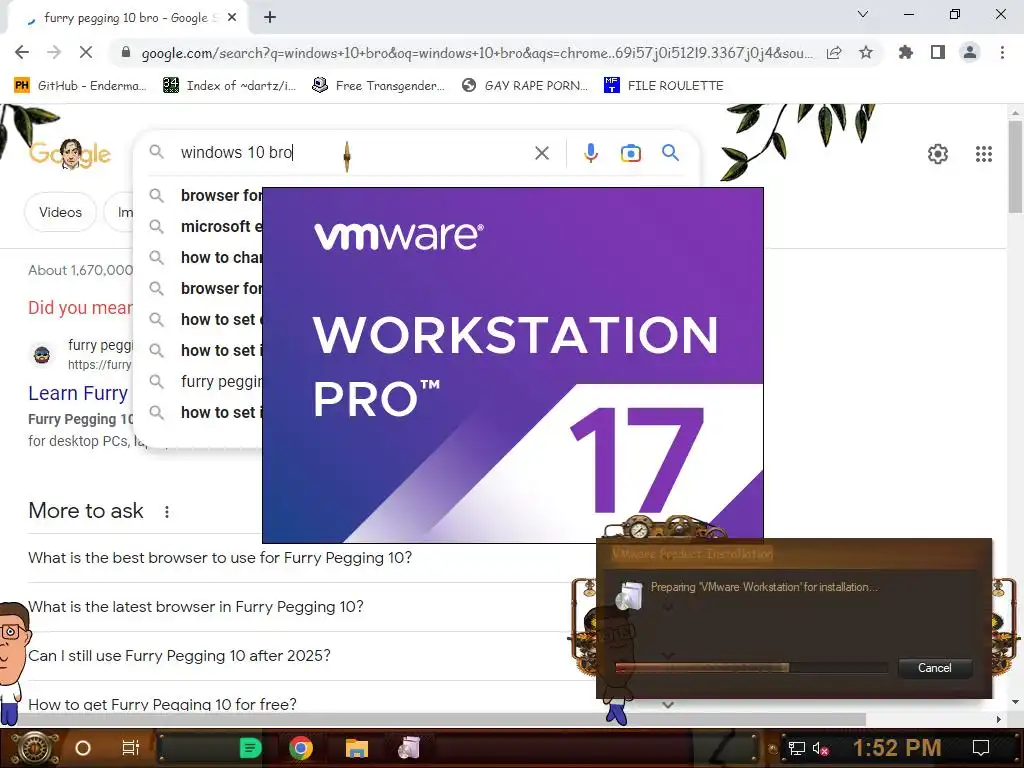1024x768 pixels.
Task: Clear the Google search box text
Action: (x=541, y=153)
